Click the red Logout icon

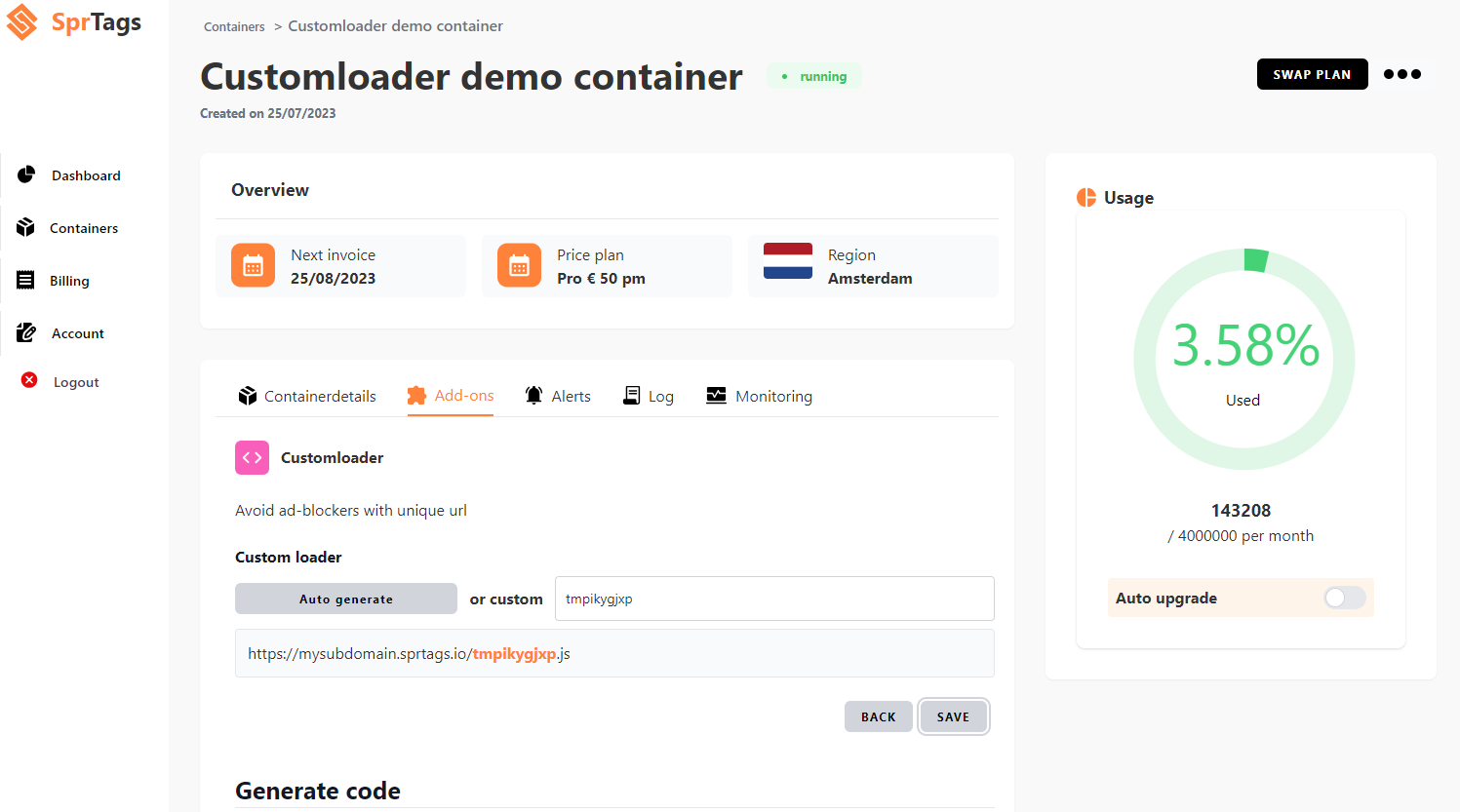pos(28,380)
